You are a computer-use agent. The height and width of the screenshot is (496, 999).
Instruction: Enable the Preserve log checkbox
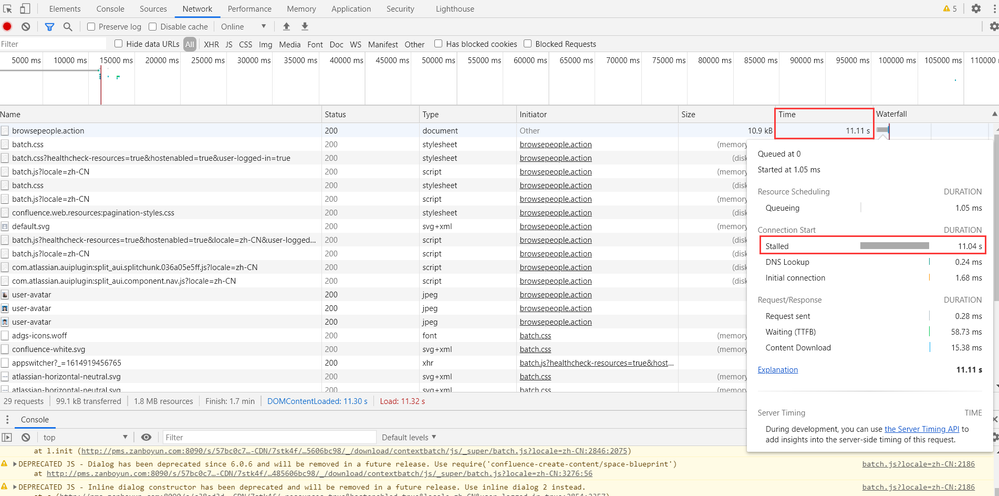tap(92, 27)
